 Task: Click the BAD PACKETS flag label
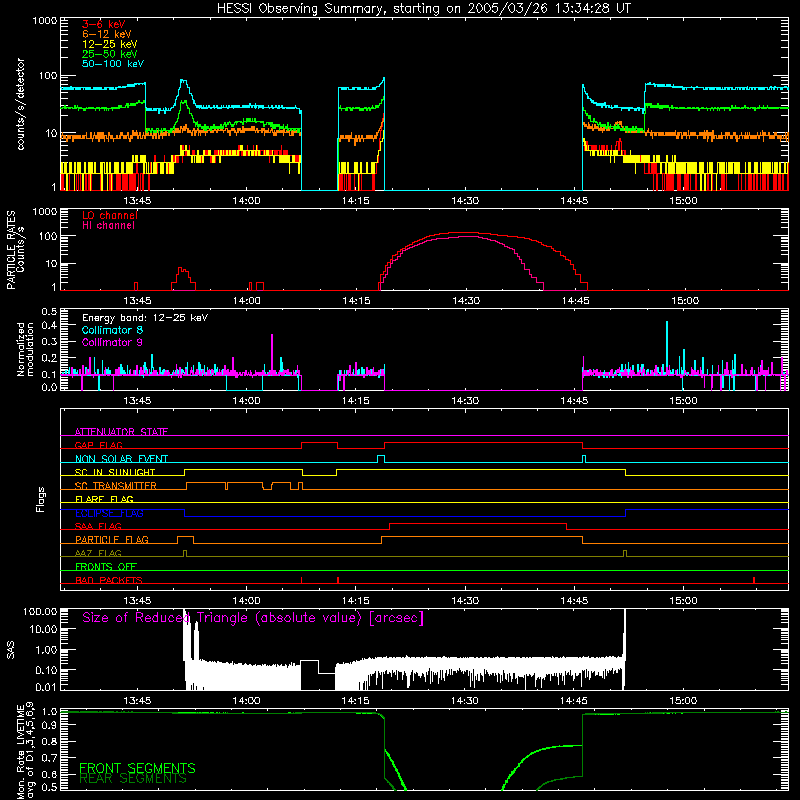109,580
